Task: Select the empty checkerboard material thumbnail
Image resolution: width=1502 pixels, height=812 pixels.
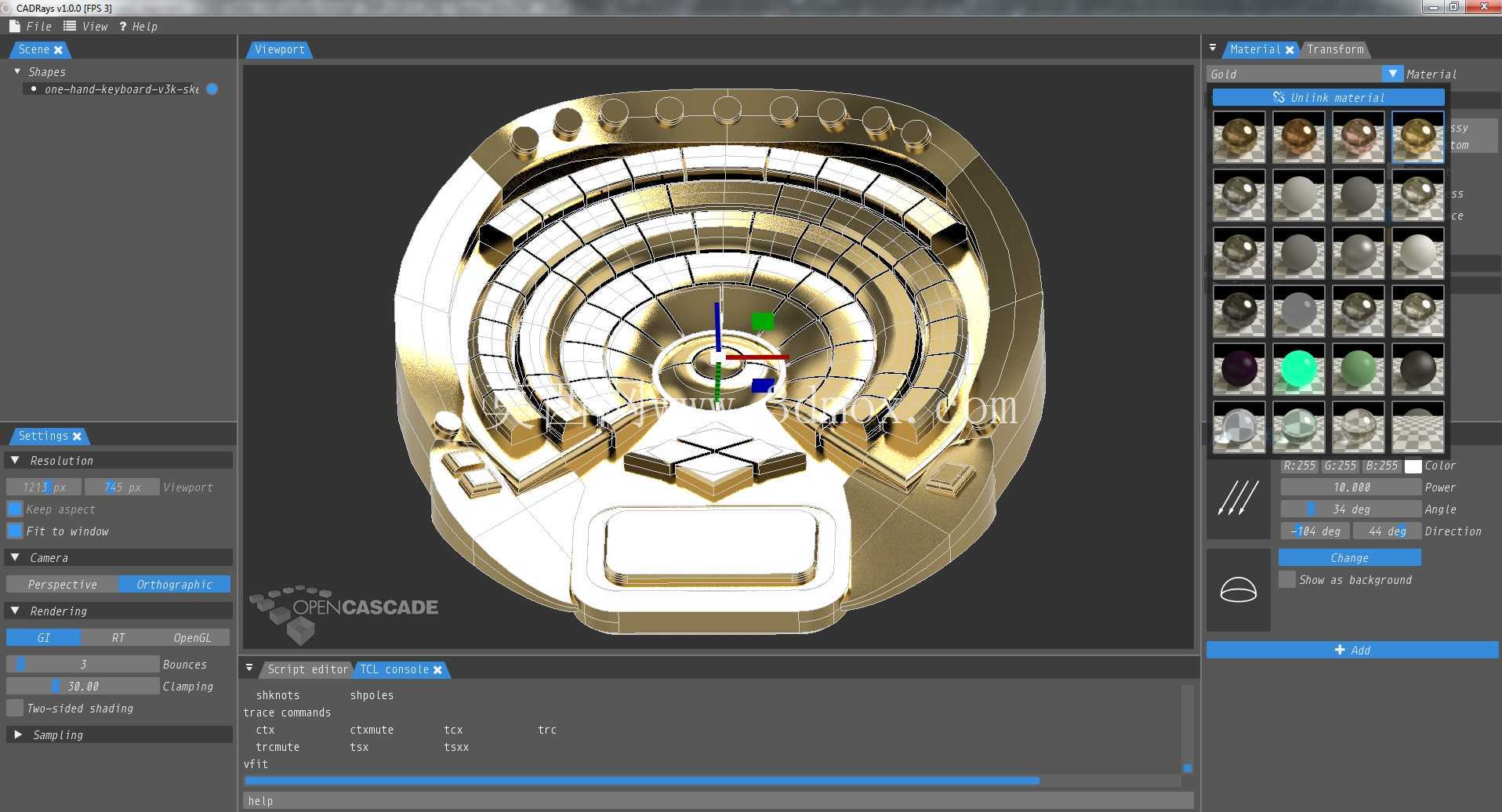Action: pyautogui.click(x=1417, y=427)
